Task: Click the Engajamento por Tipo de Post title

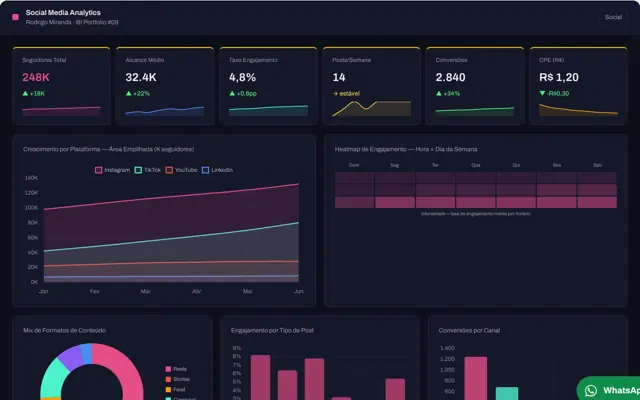Action: (x=272, y=330)
